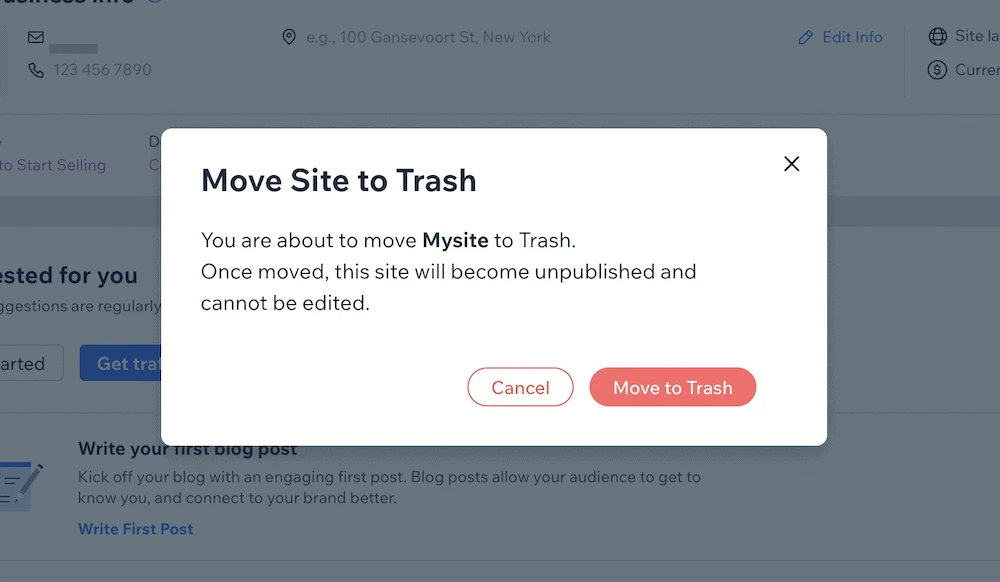Screen dimensions: 1000x582
Task: Click the Site language label text
Action: point(977,36)
